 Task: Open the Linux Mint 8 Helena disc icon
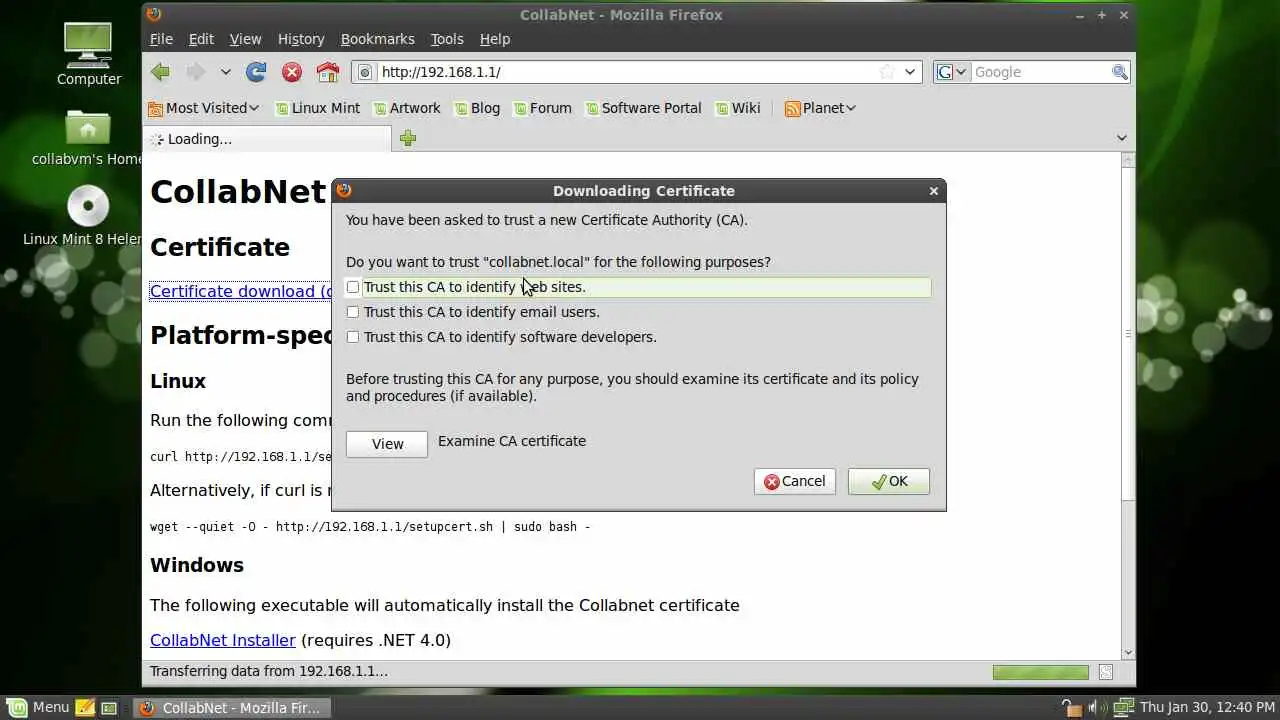(x=87, y=217)
